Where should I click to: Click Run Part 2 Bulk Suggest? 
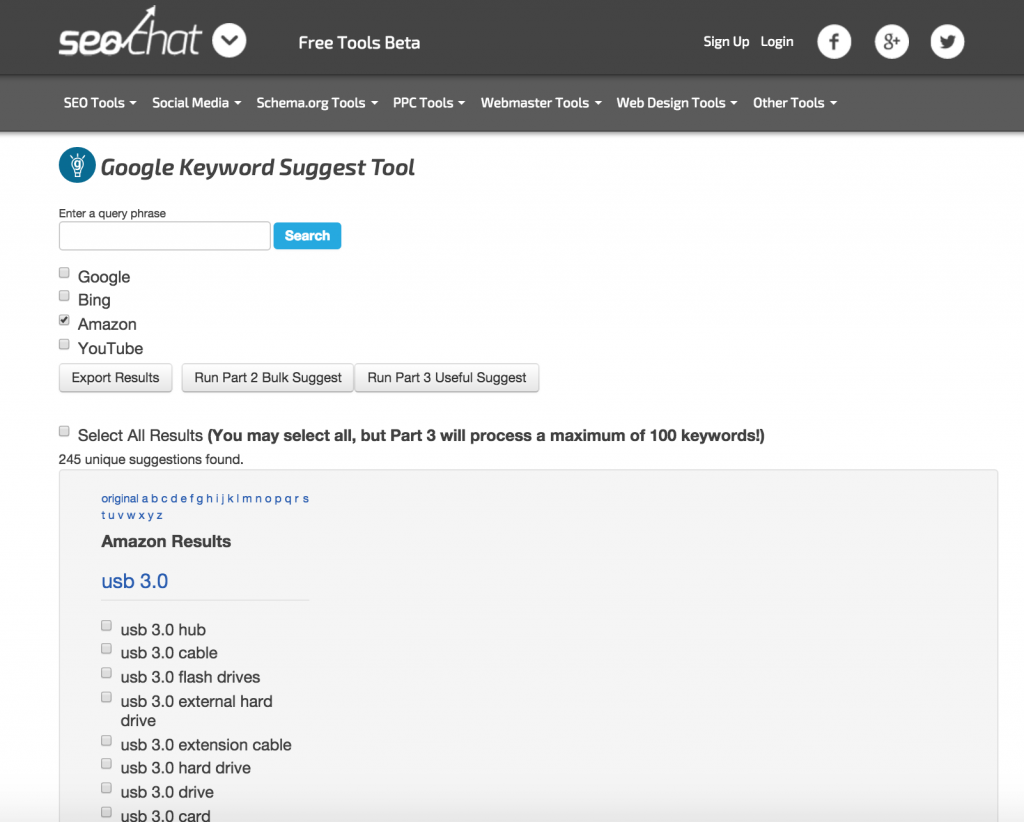click(x=268, y=378)
